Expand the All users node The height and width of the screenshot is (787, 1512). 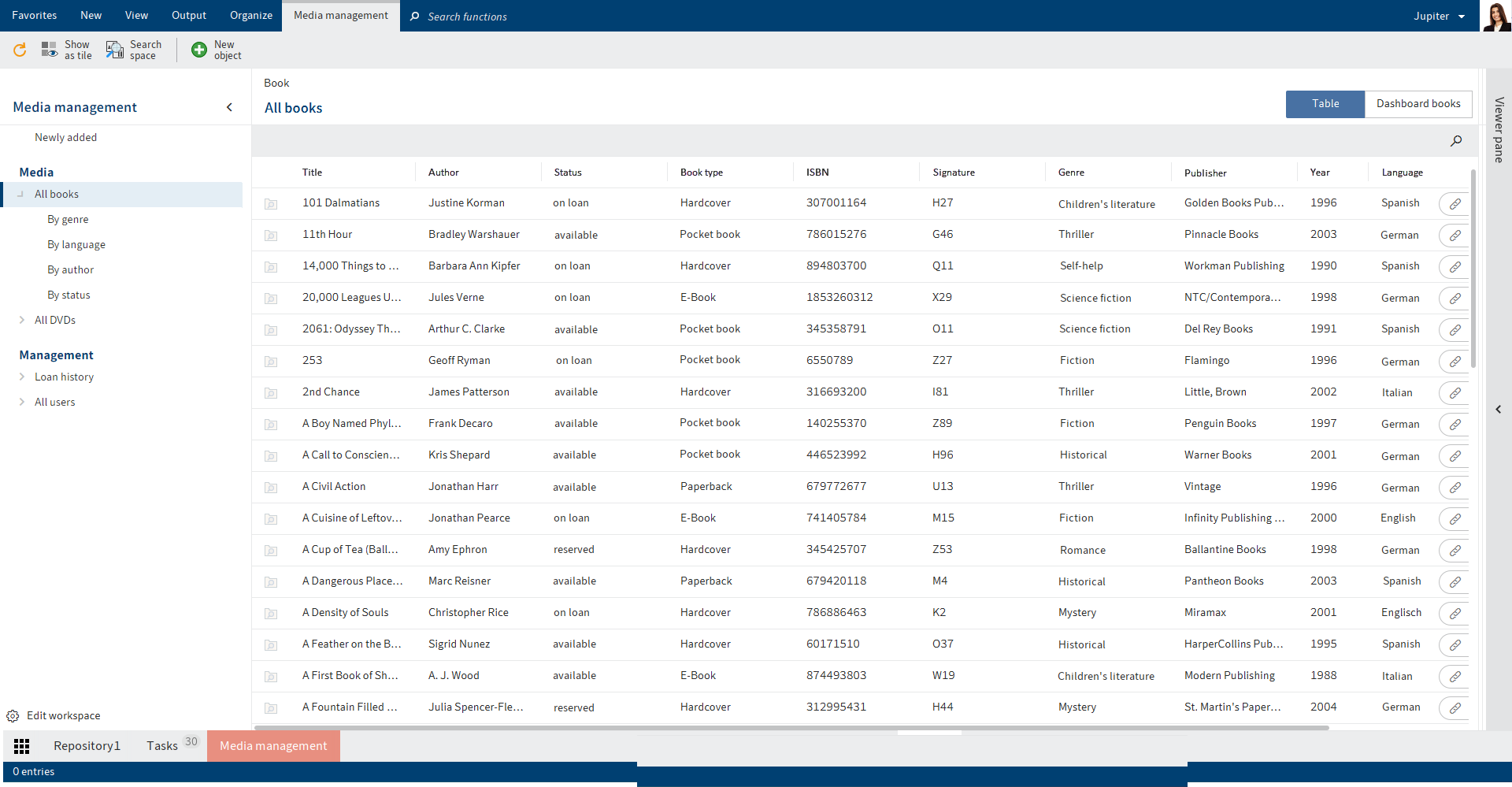(21, 402)
